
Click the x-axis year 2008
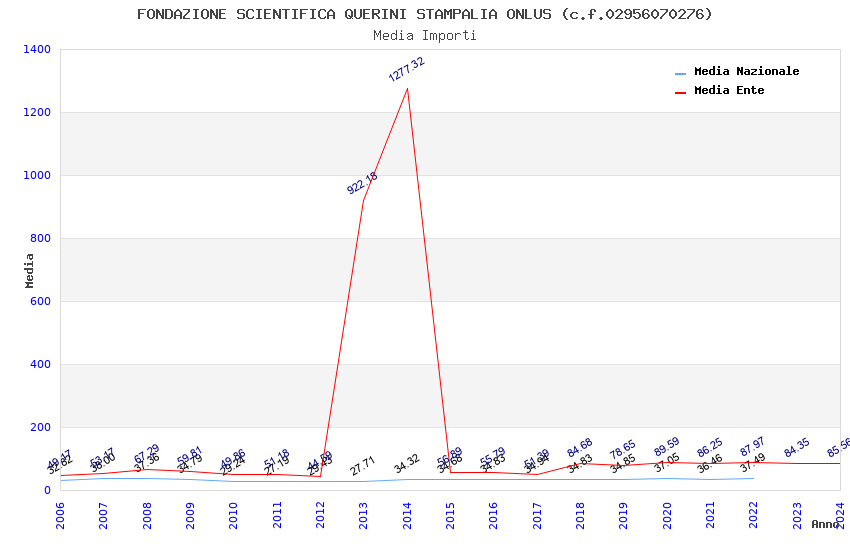[147, 515]
